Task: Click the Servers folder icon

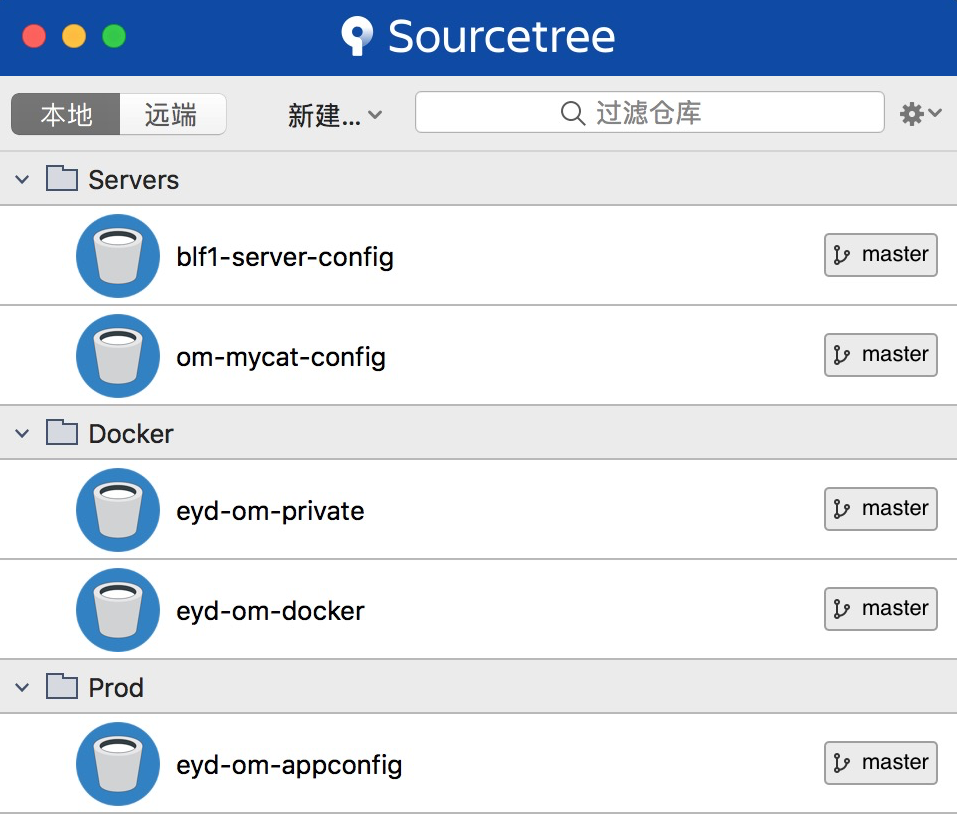Action: click(61, 178)
